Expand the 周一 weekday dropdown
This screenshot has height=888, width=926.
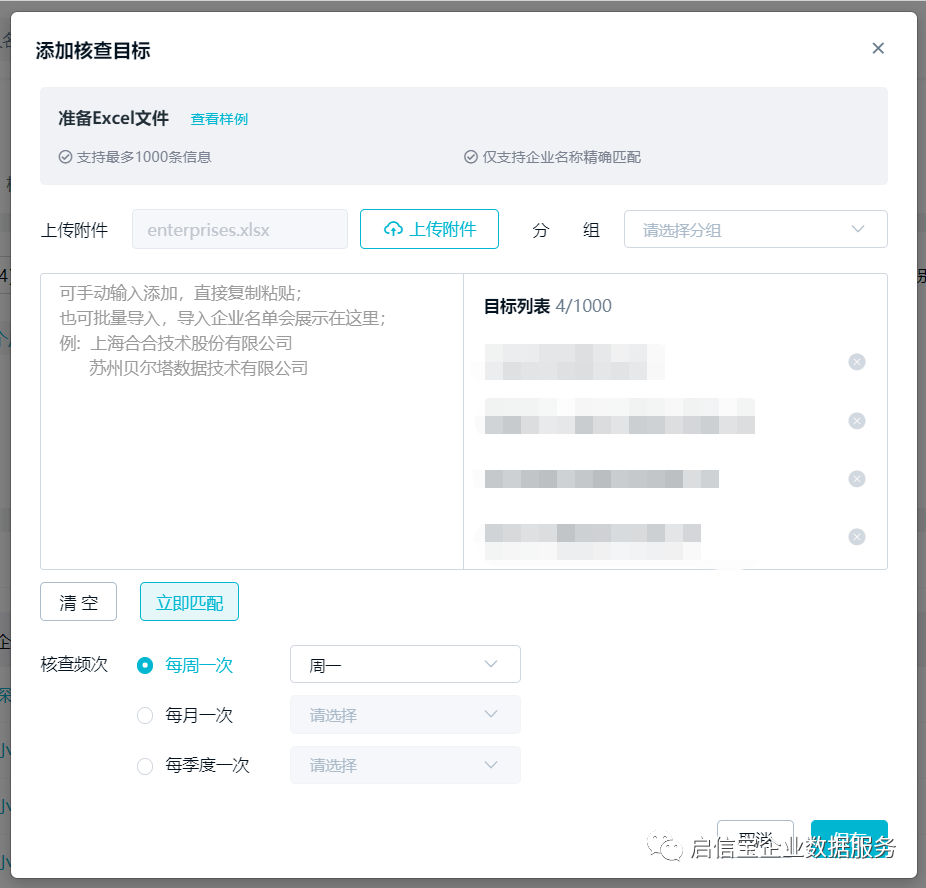(x=404, y=665)
